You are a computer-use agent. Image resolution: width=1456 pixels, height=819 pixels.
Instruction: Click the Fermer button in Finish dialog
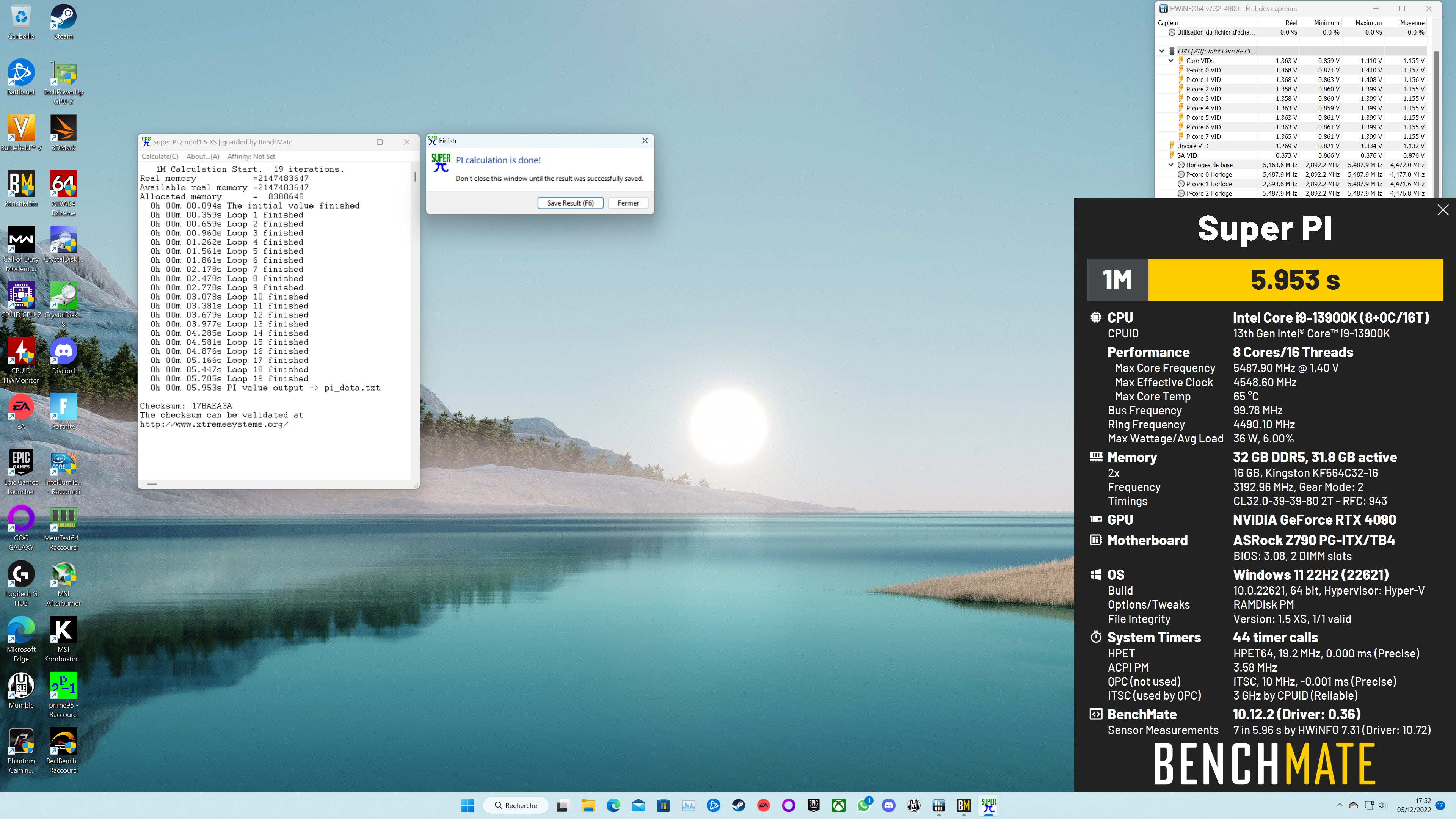point(628,203)
